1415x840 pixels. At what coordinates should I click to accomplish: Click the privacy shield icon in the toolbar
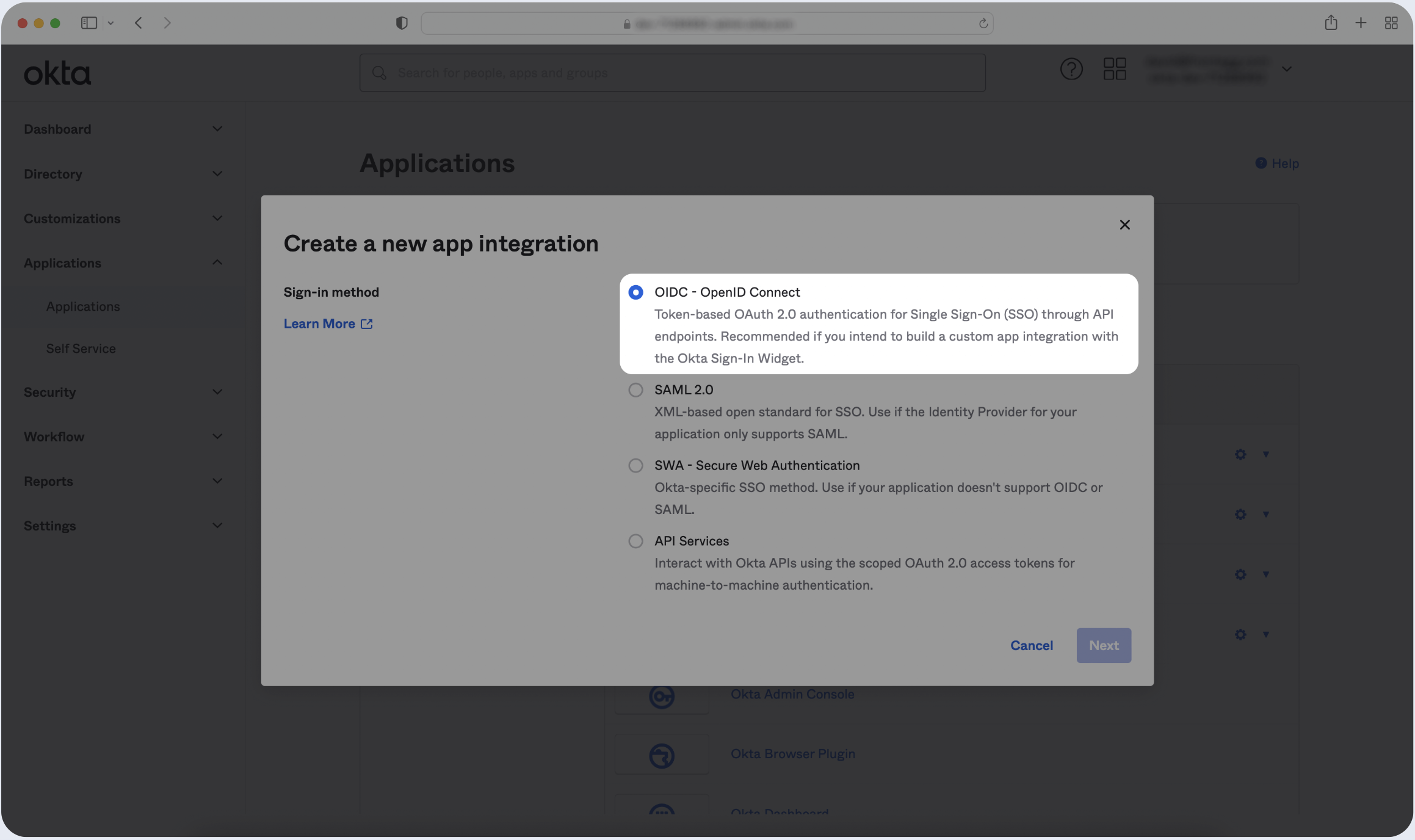point(401,23)
